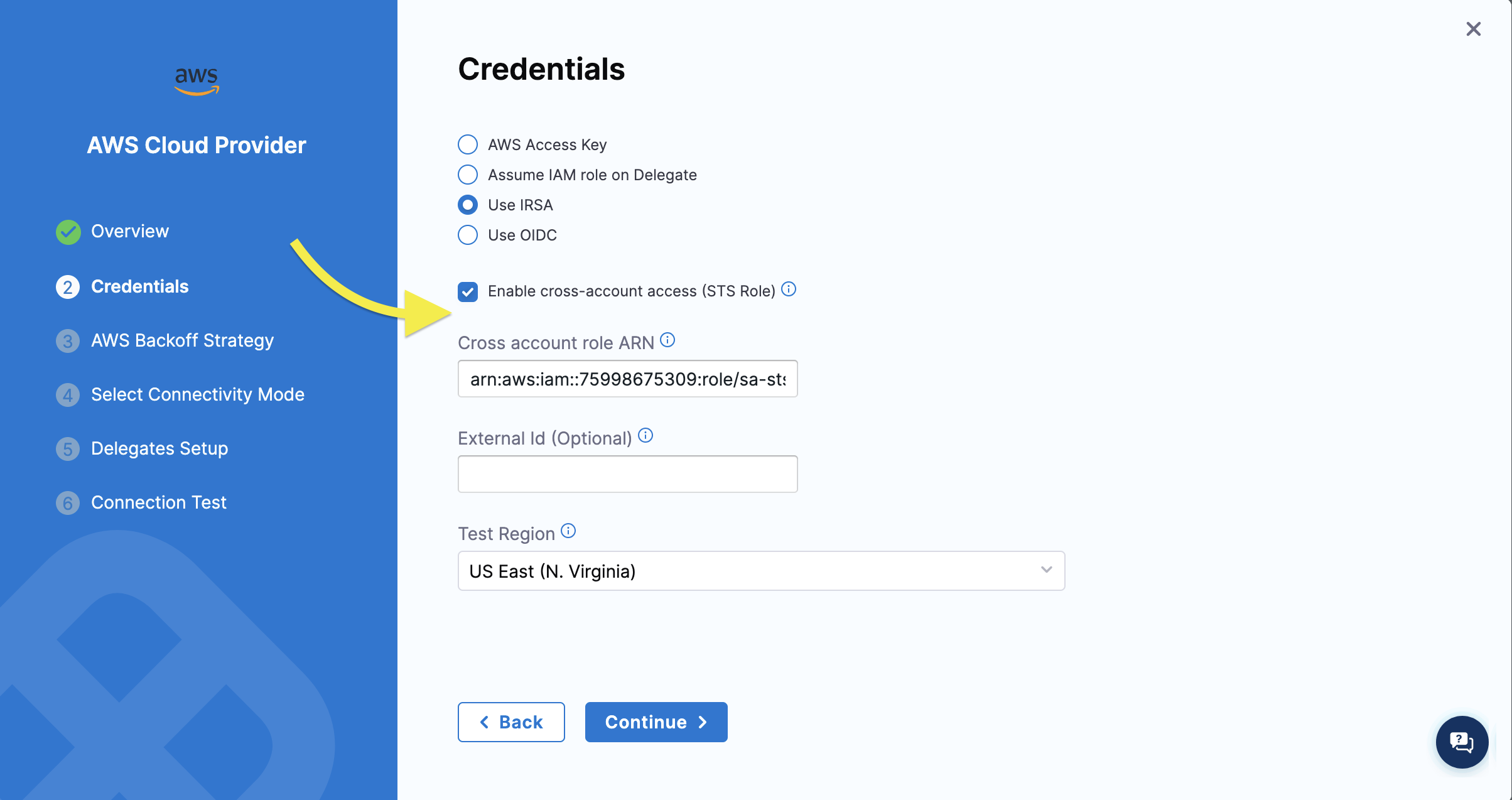
Task: Open the help chat bubble icon
Action: pyautogui.click(x=1462, y=742)
